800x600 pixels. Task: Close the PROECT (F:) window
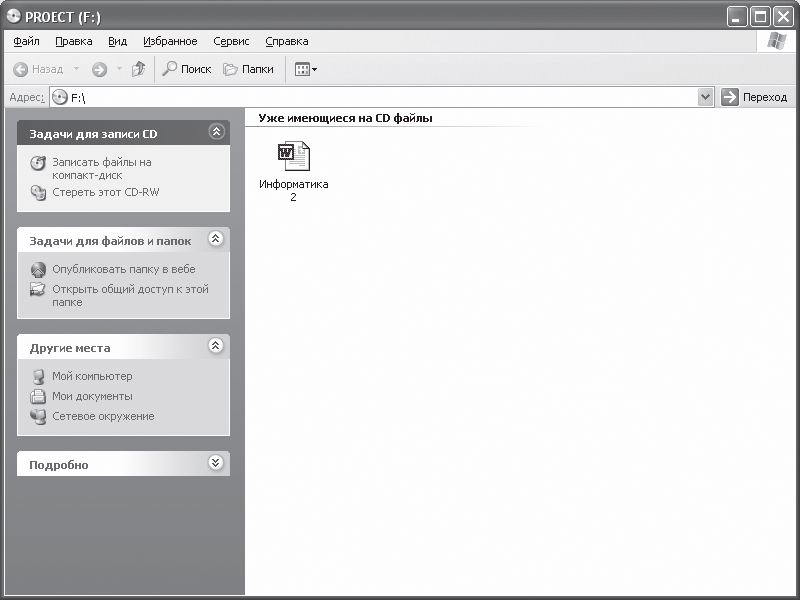[784, 17]
